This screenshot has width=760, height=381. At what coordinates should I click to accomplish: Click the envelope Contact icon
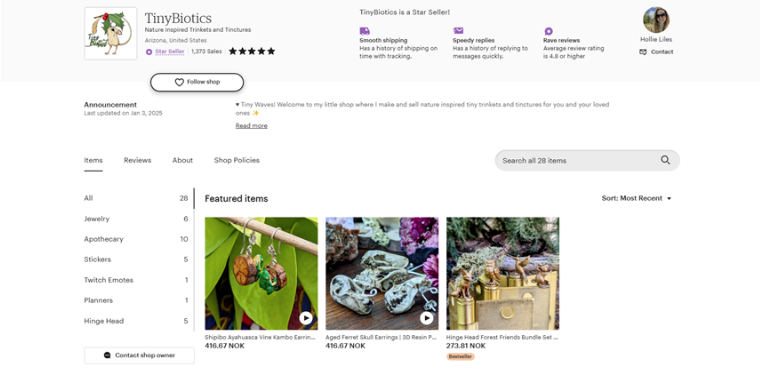coord(643,52)
